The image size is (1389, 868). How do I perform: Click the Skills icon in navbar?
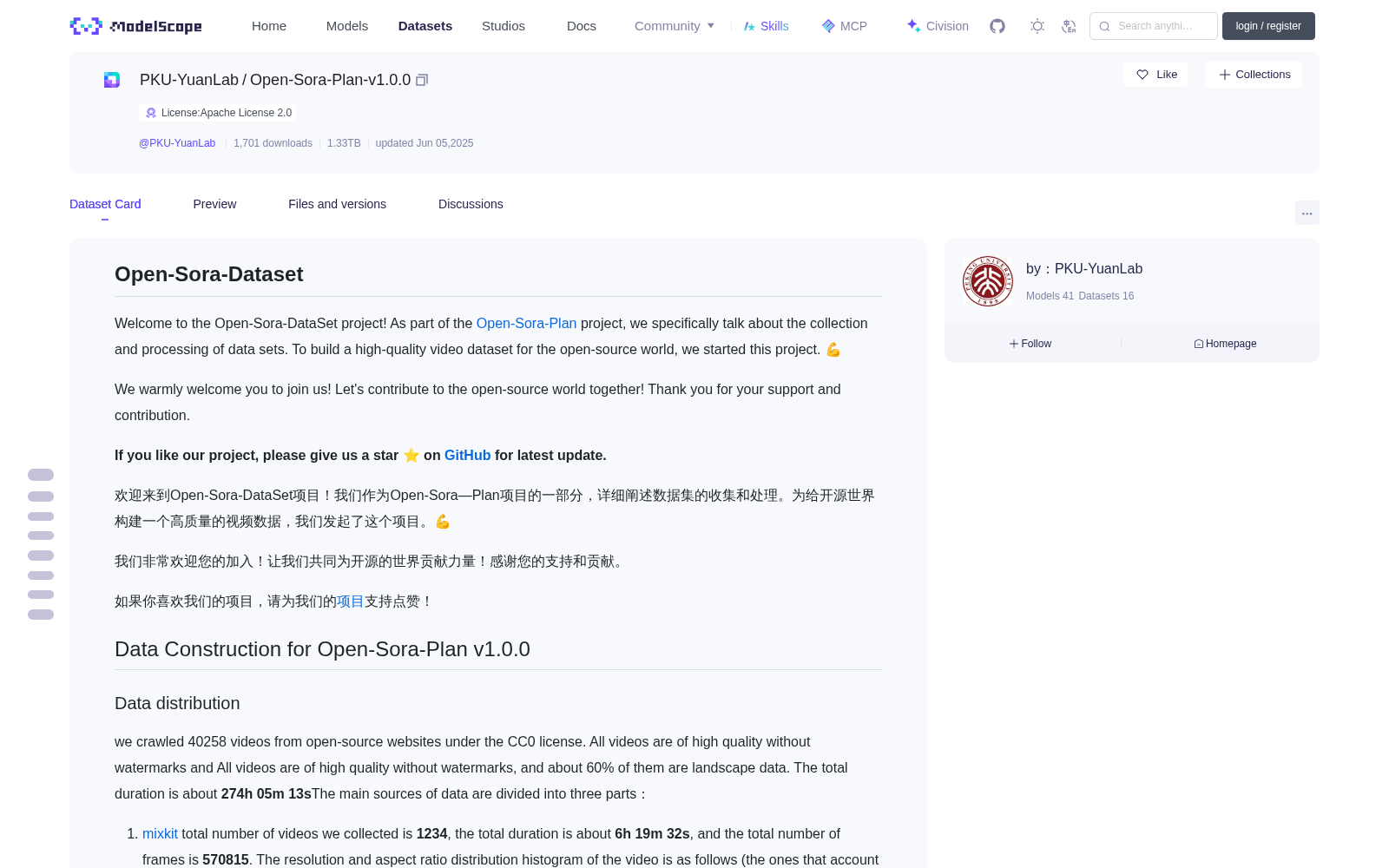(749, 26)
